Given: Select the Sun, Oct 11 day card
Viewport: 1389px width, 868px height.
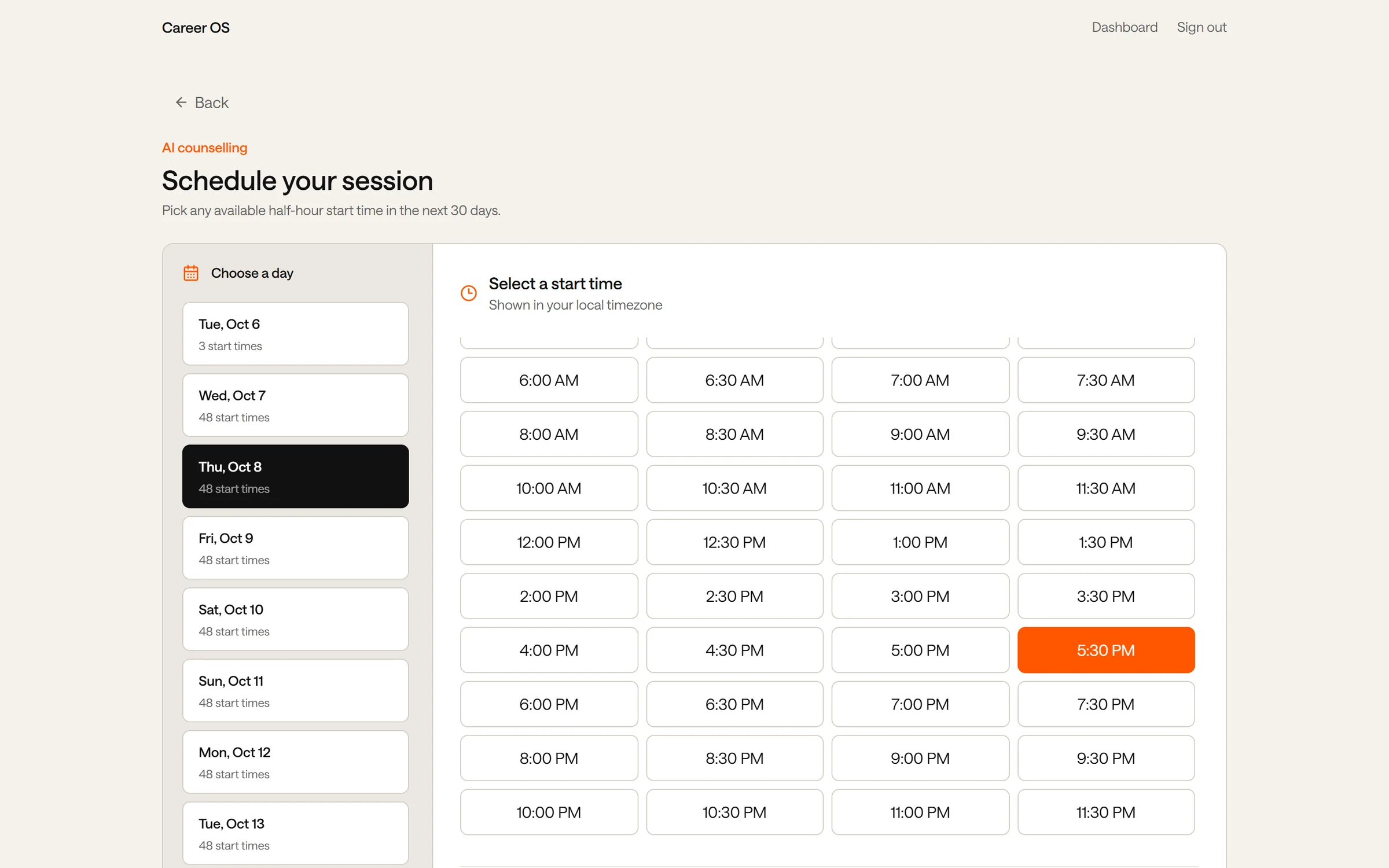Looking at the screenshot, I should 296,690.
